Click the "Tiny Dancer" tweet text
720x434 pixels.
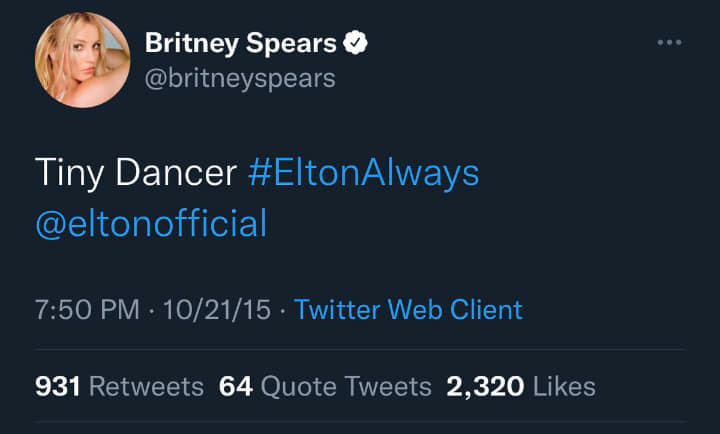click(x=135, y=173)
